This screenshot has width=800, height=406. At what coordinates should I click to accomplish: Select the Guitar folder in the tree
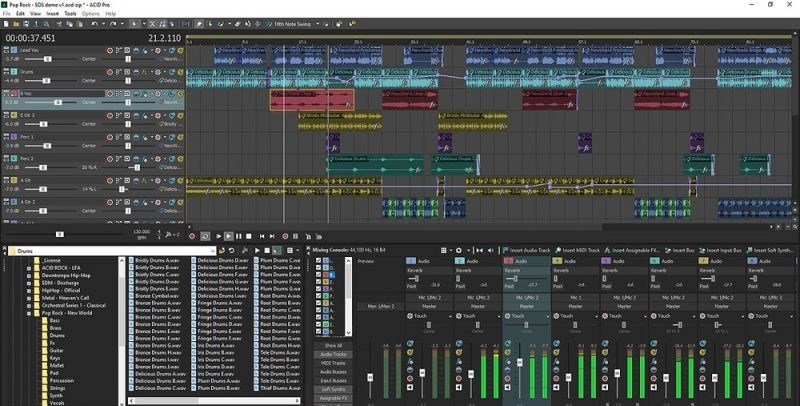tap(56, 350)
